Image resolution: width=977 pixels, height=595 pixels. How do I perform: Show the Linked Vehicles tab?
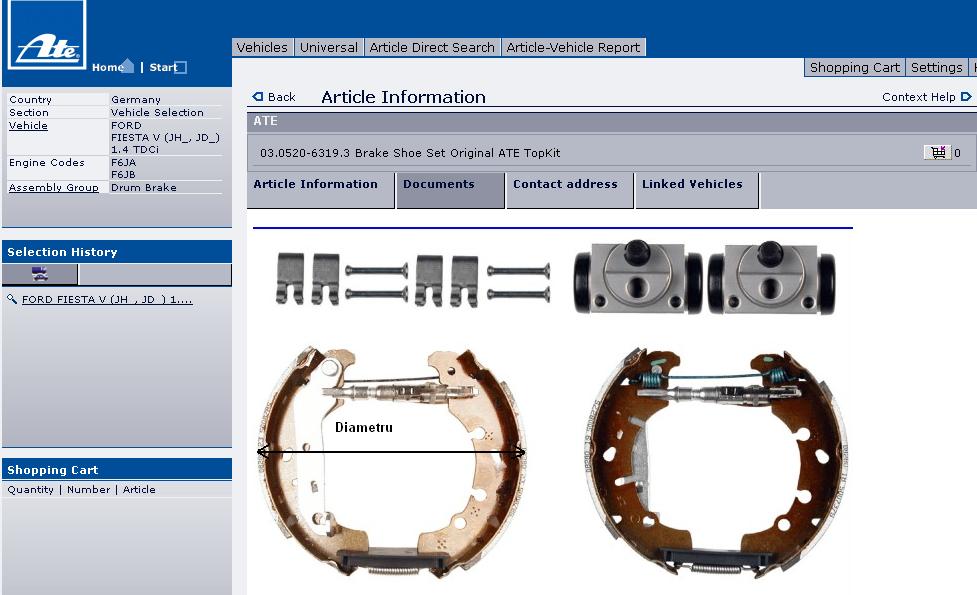pyautogui.click(x=692, y=185)
